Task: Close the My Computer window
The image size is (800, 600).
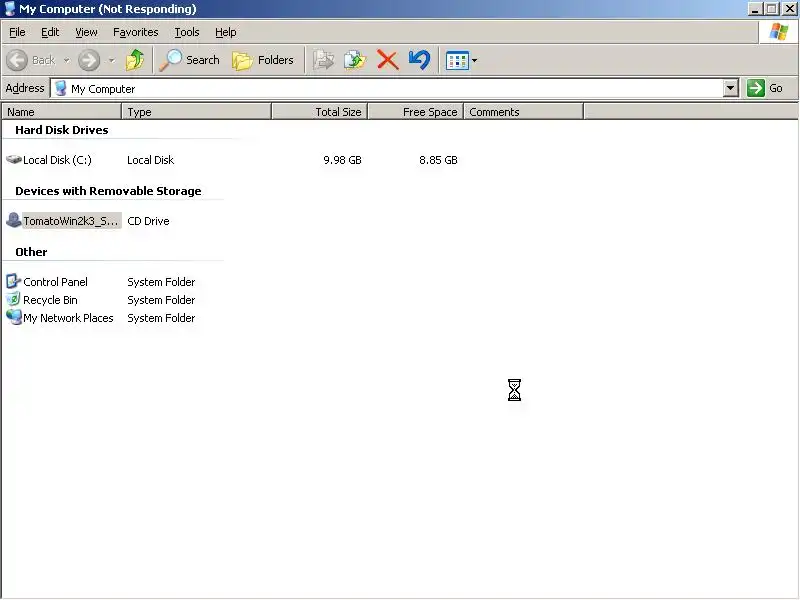Action: click(x=789, y=9)
